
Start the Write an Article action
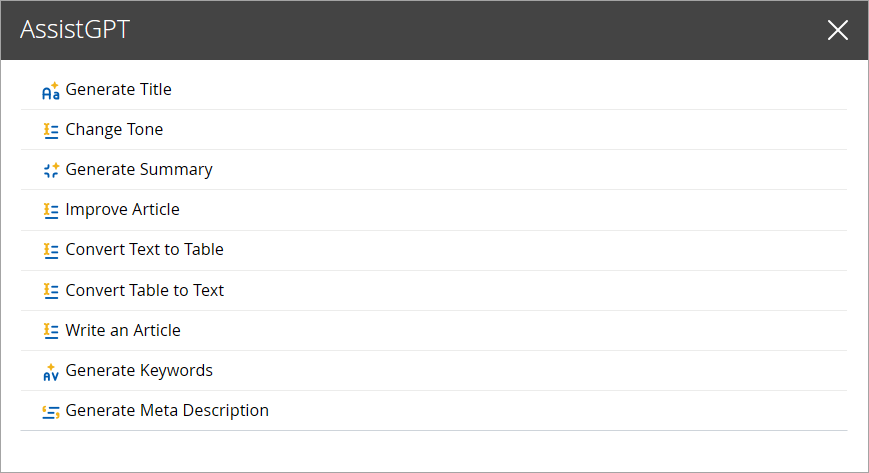pyautogui.click(x=123, y=331)
